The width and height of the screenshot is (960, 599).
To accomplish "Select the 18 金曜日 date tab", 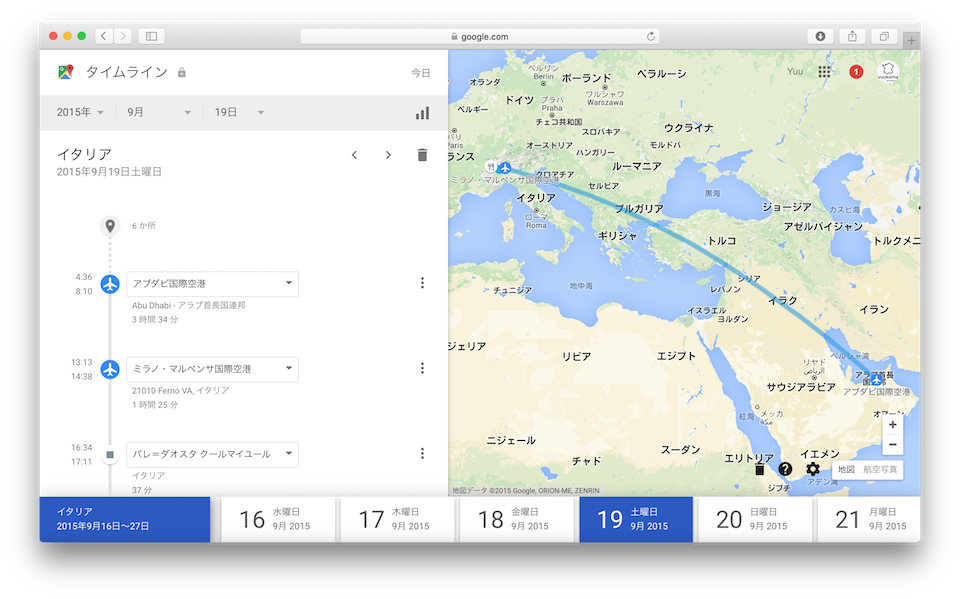I will click(516, 520).
